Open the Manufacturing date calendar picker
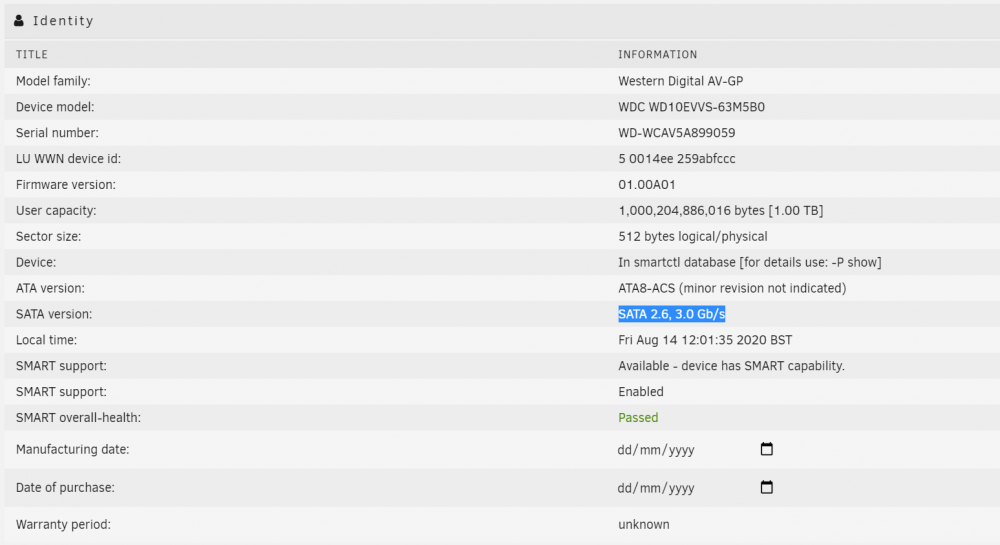The image size is (1000, 545). coord(767,449)
